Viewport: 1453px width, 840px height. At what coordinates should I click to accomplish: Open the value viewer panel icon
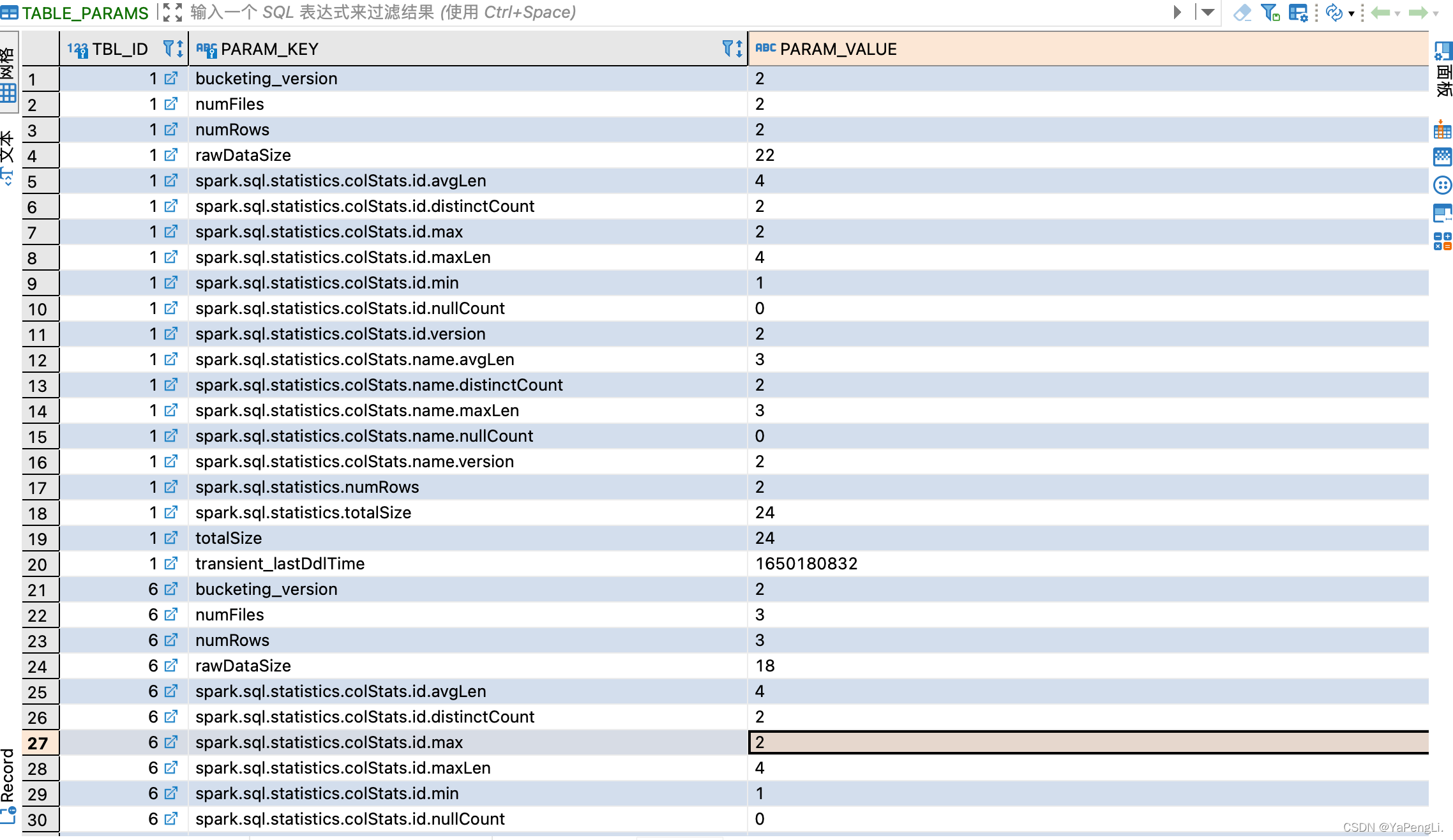(x=1442, y=213)
